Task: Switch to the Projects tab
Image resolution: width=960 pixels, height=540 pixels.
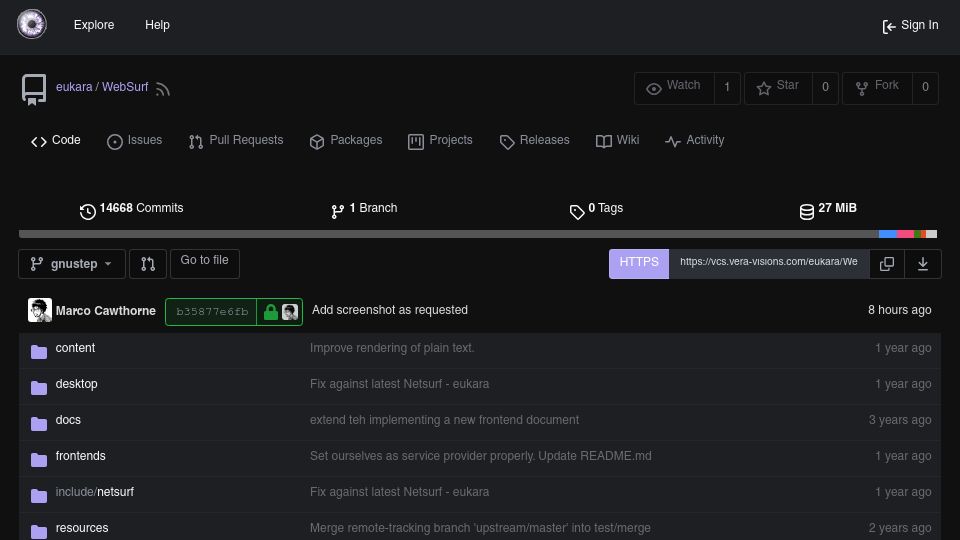Action: [440, 141]
